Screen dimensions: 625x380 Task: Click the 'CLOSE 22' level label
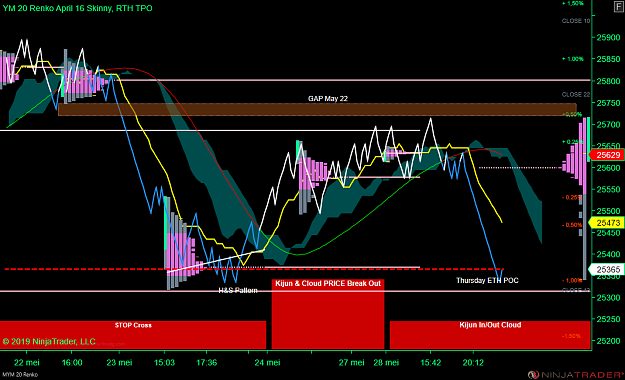(x=576, y=95)
